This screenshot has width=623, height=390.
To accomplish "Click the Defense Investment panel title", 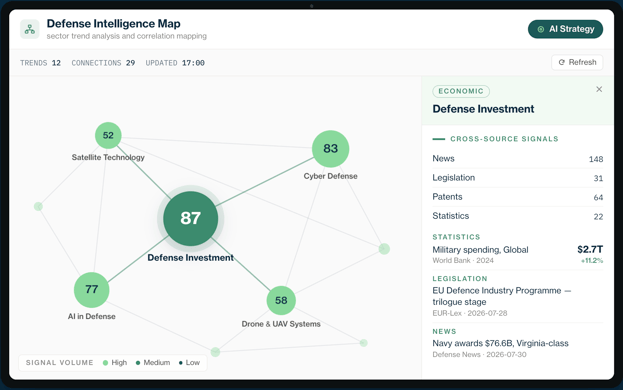I will (483, 109).
